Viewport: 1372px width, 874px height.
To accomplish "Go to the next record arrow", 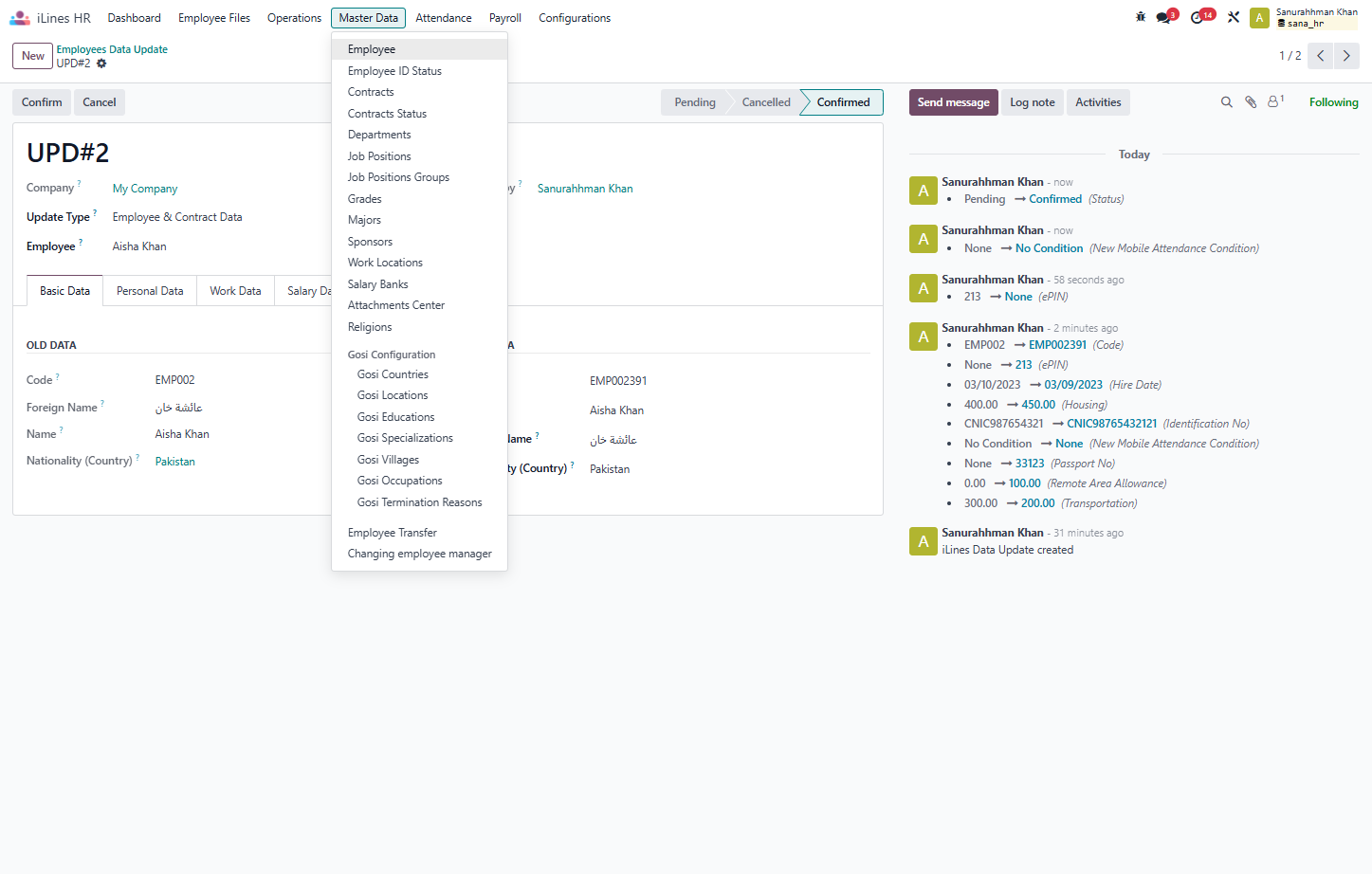I will 1346,56.
